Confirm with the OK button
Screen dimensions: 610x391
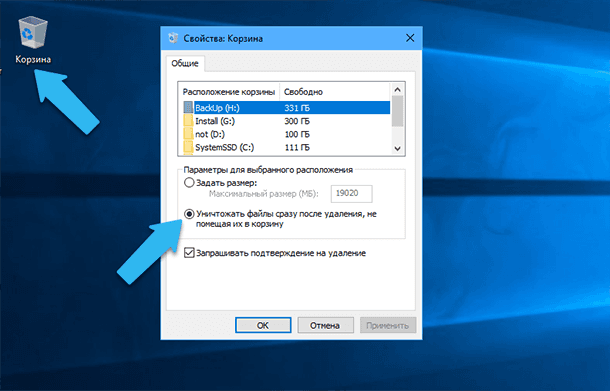(263, 325)
